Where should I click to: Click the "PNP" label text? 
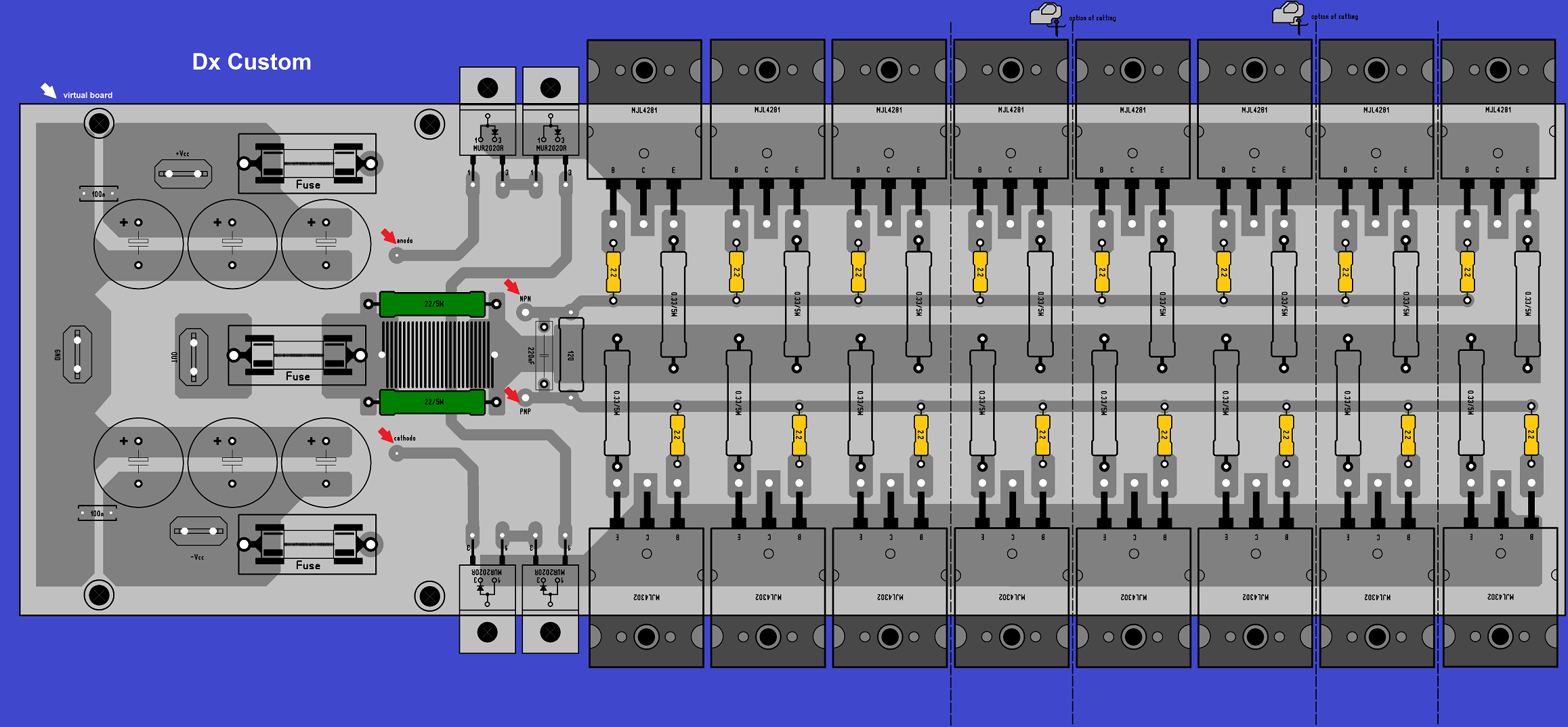(x=526, y=411)
